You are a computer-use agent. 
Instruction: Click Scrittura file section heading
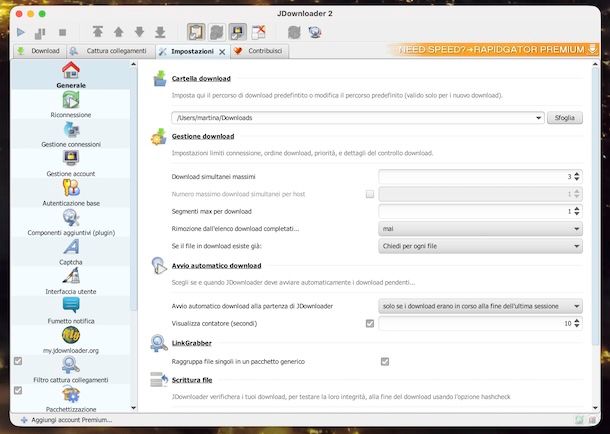point(192,380)
